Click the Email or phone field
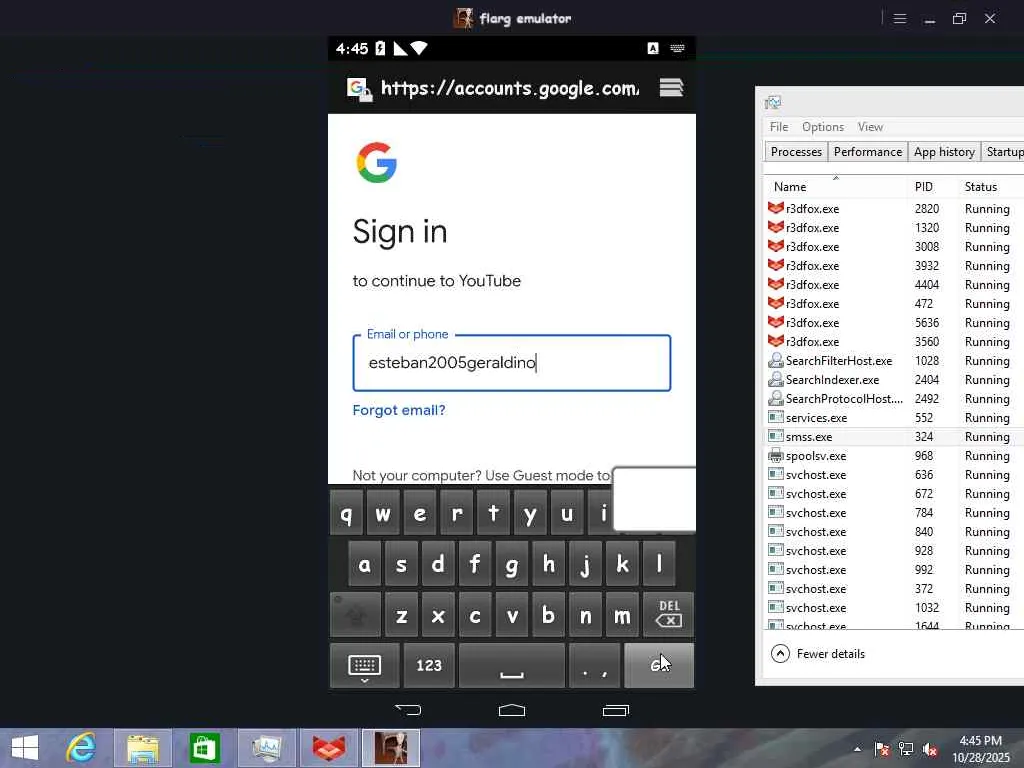This screenshot has height=768, width=1024. 512,363
